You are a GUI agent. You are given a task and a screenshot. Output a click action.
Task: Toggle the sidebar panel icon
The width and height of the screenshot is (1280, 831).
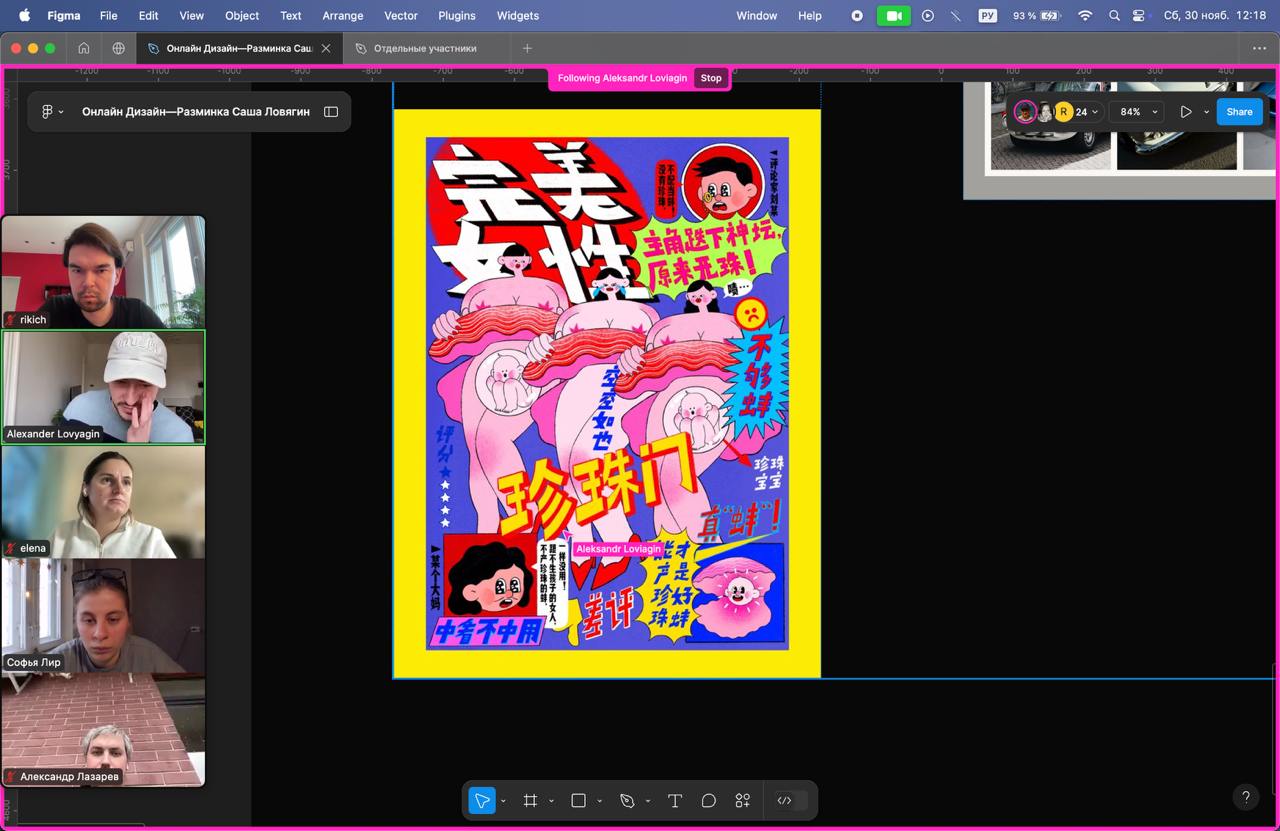[x=331, y=112]
